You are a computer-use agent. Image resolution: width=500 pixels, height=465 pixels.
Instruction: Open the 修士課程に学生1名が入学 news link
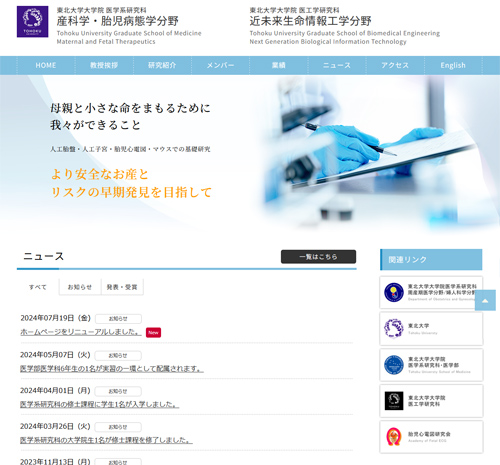point(100,404)
